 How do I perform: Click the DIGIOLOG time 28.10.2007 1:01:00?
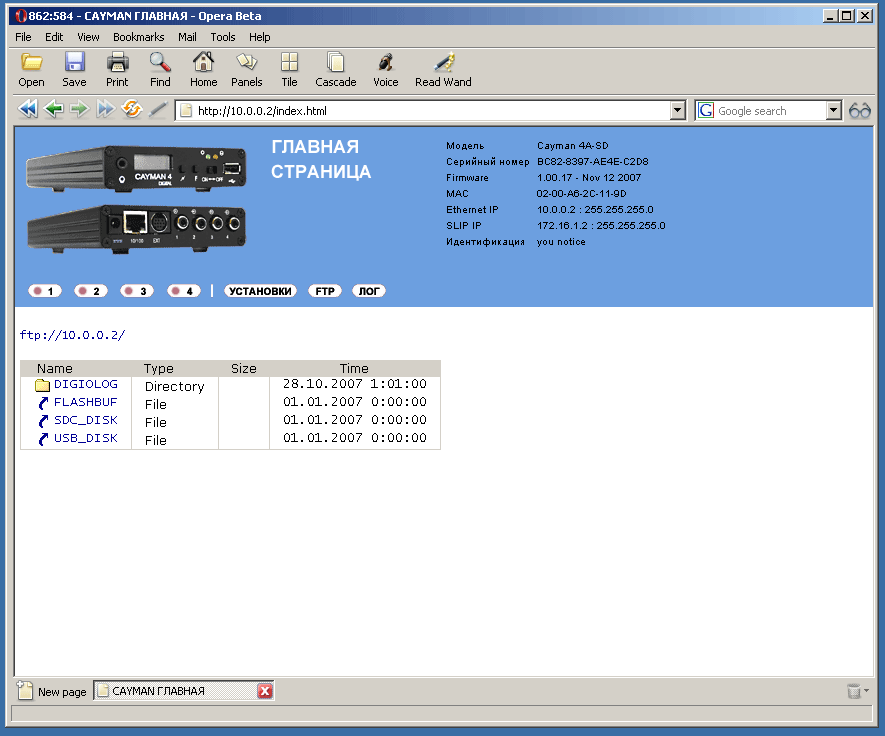click(354, 384)
